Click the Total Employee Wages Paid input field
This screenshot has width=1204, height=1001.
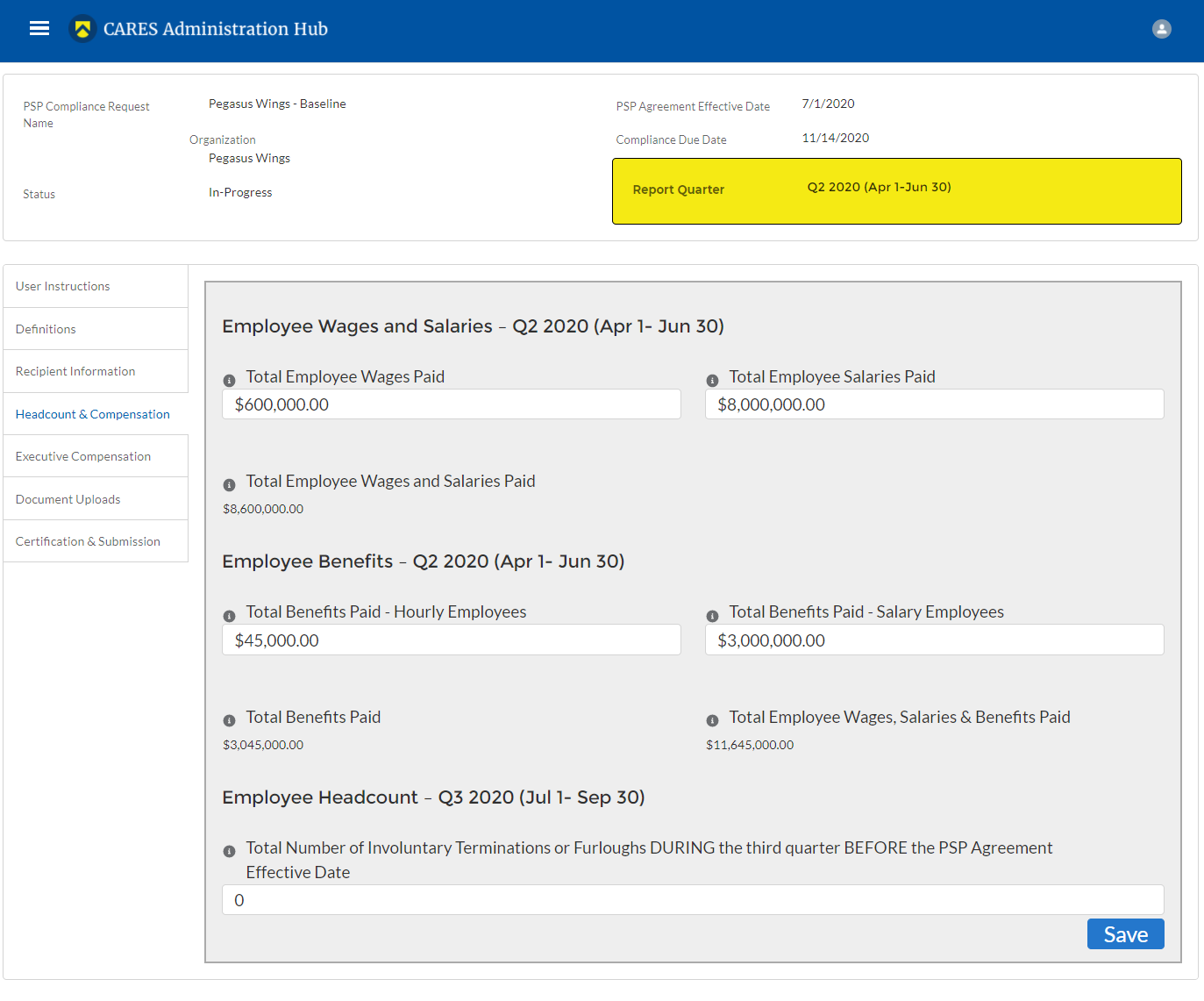[451, 404]
